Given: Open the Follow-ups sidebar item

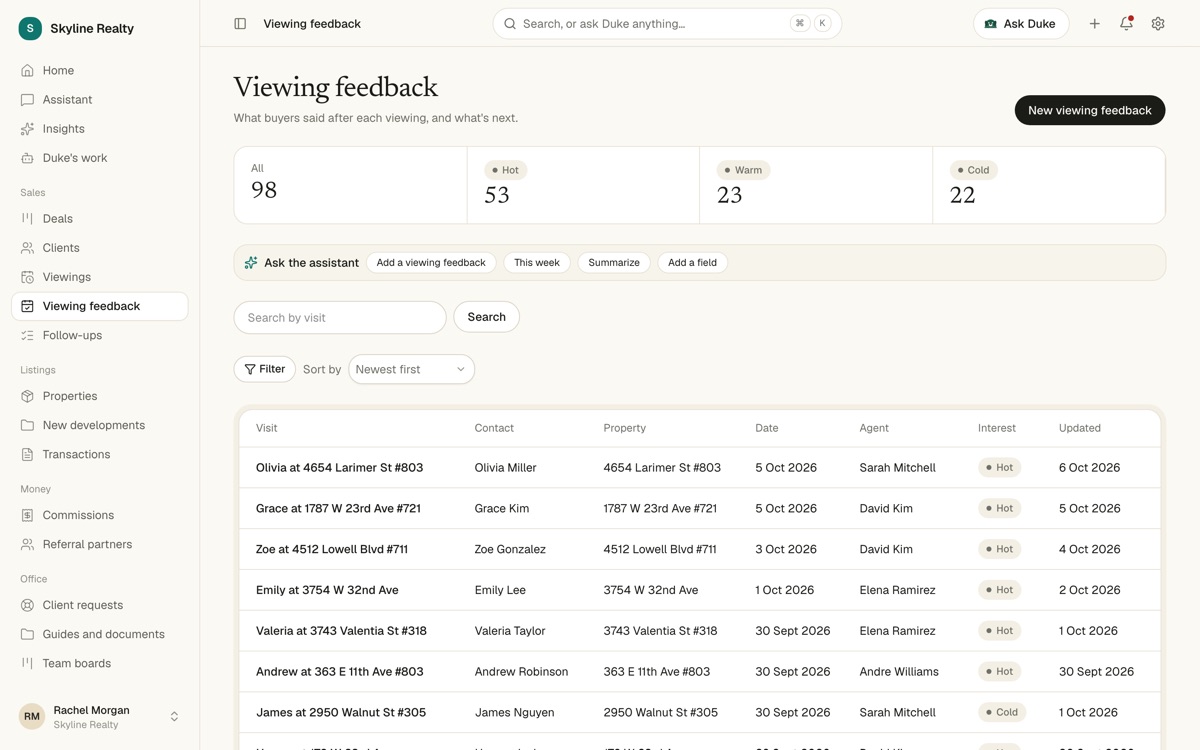Looking at the screenshot, I should (x=100, y=335).
